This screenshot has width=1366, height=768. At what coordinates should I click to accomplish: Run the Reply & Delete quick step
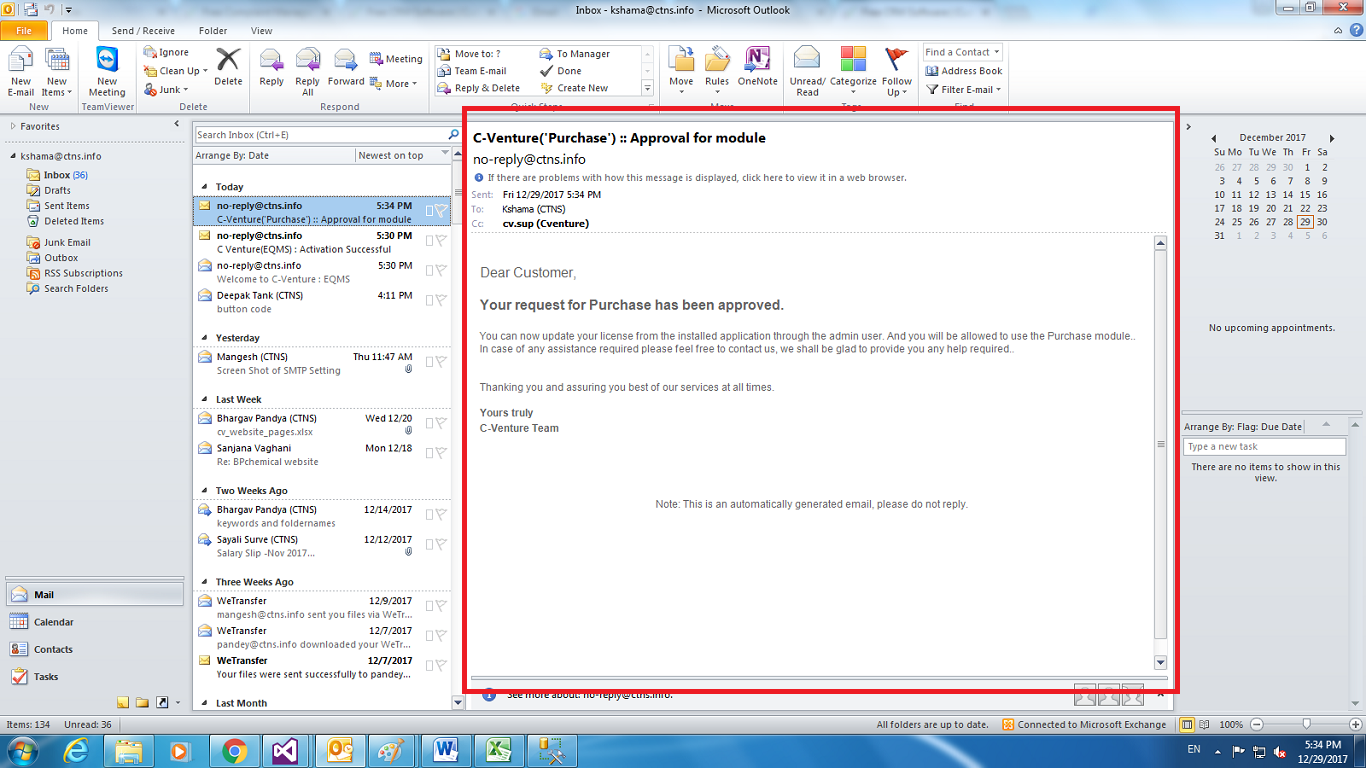tap(480, 88)
